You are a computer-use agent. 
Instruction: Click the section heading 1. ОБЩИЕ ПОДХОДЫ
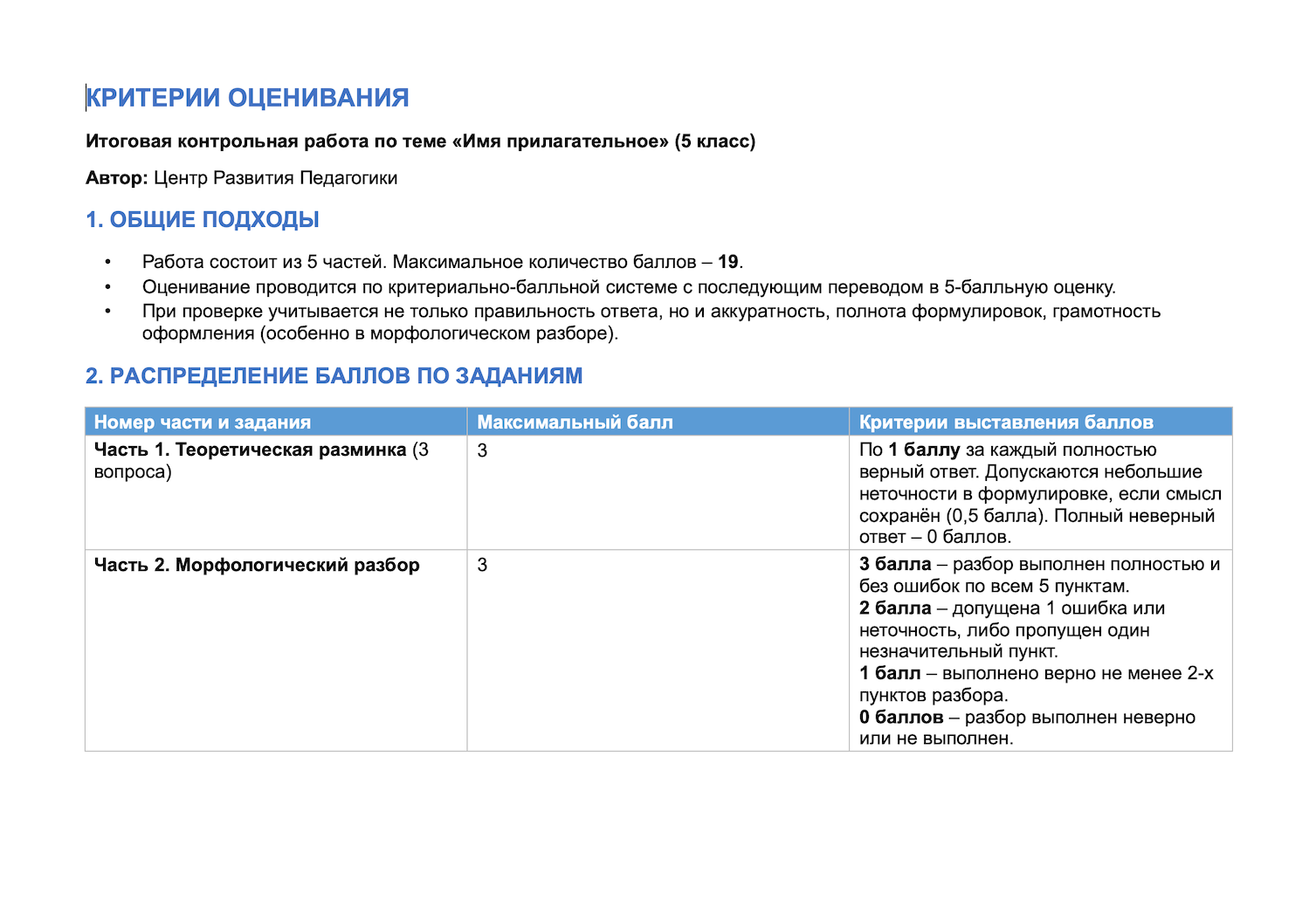pos(203,220)
